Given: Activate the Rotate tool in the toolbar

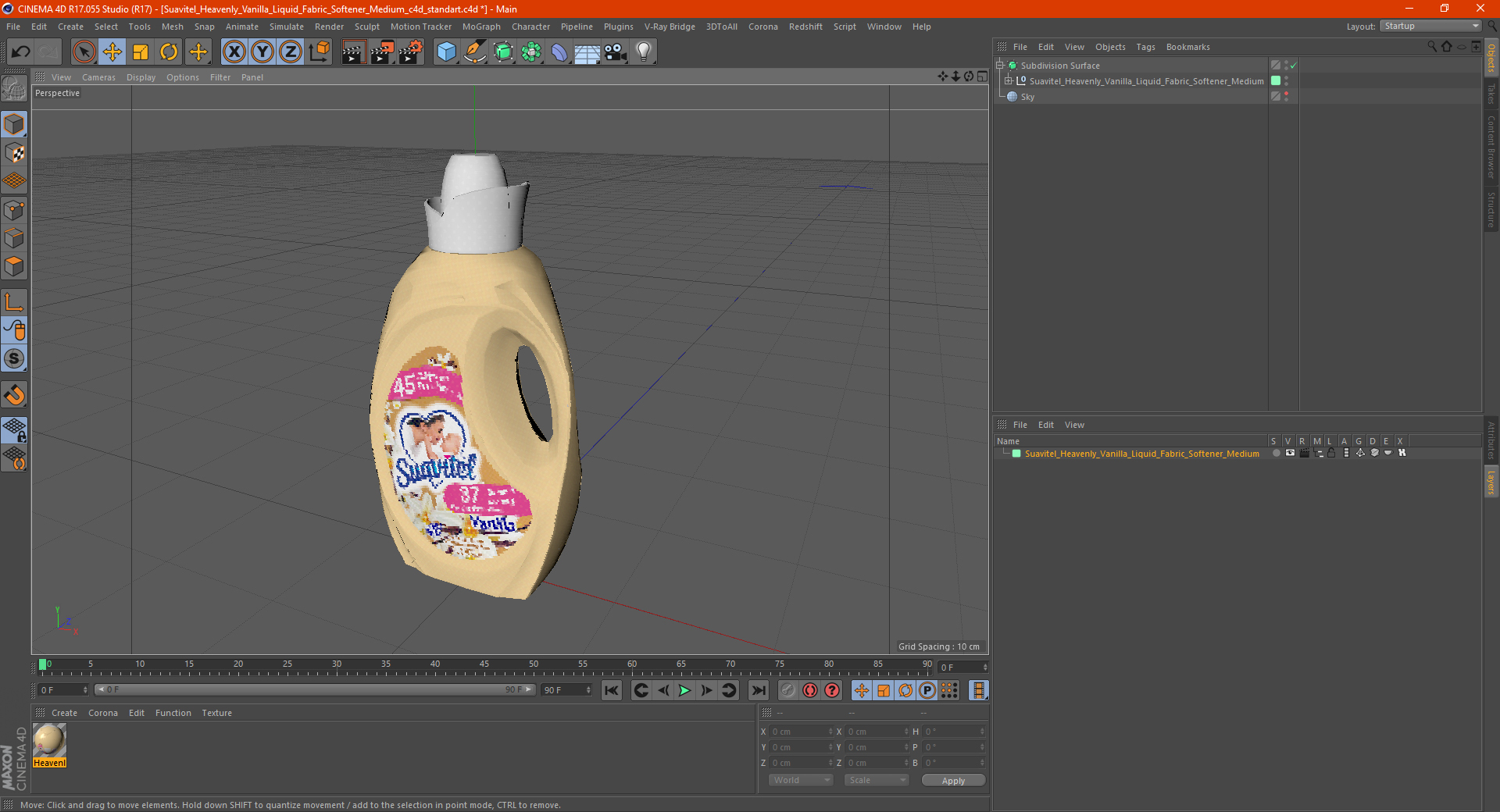Looking at the screenshot, I should 169,52.
